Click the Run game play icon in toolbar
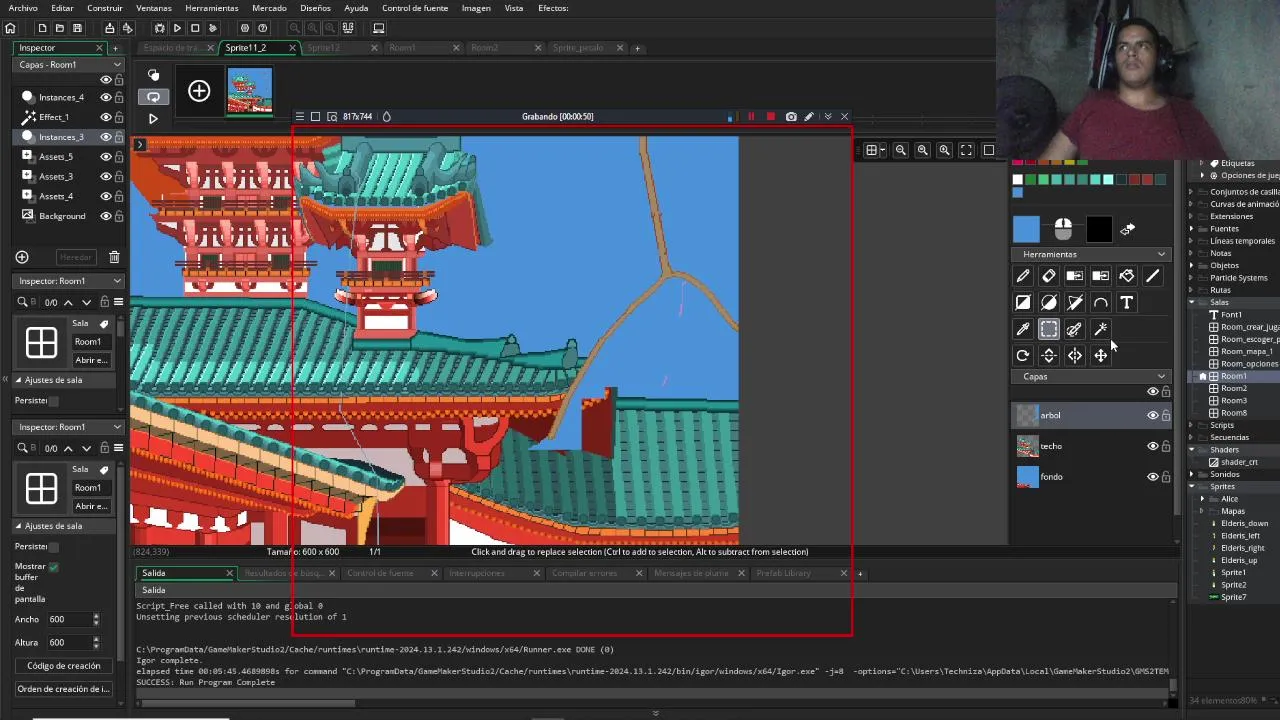This screenshot has width=1280, height=720. tap(177, 28)
